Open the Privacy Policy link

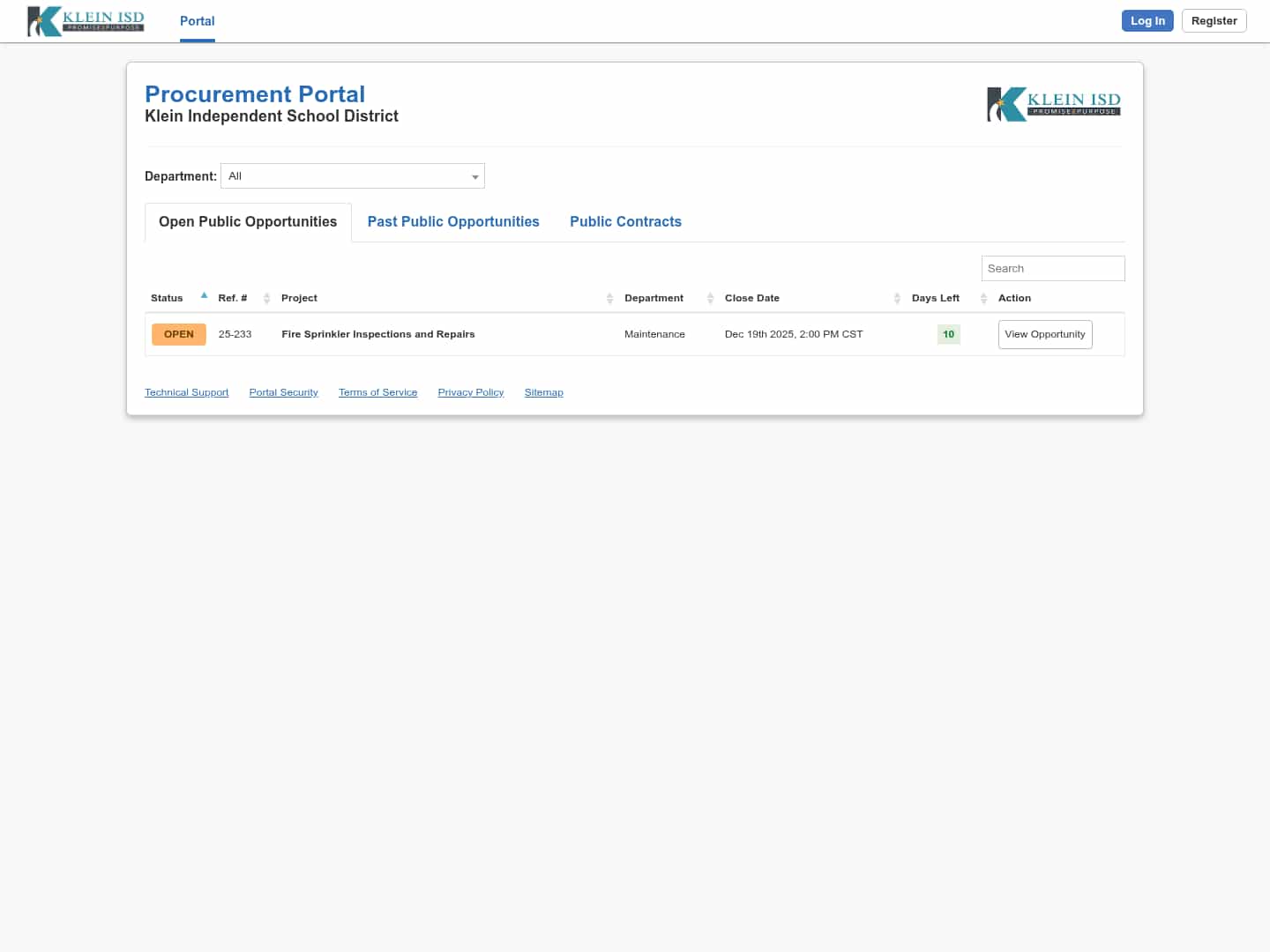click(x=470, y=391)
